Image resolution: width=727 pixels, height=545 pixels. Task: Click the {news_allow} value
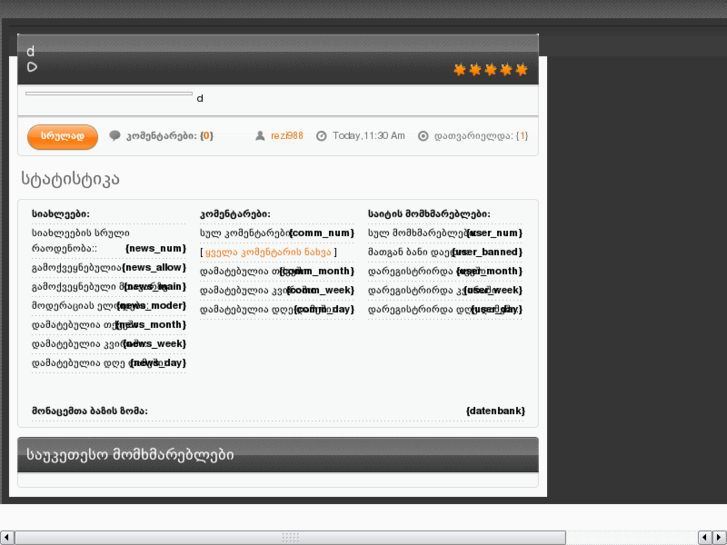[154, 268]
